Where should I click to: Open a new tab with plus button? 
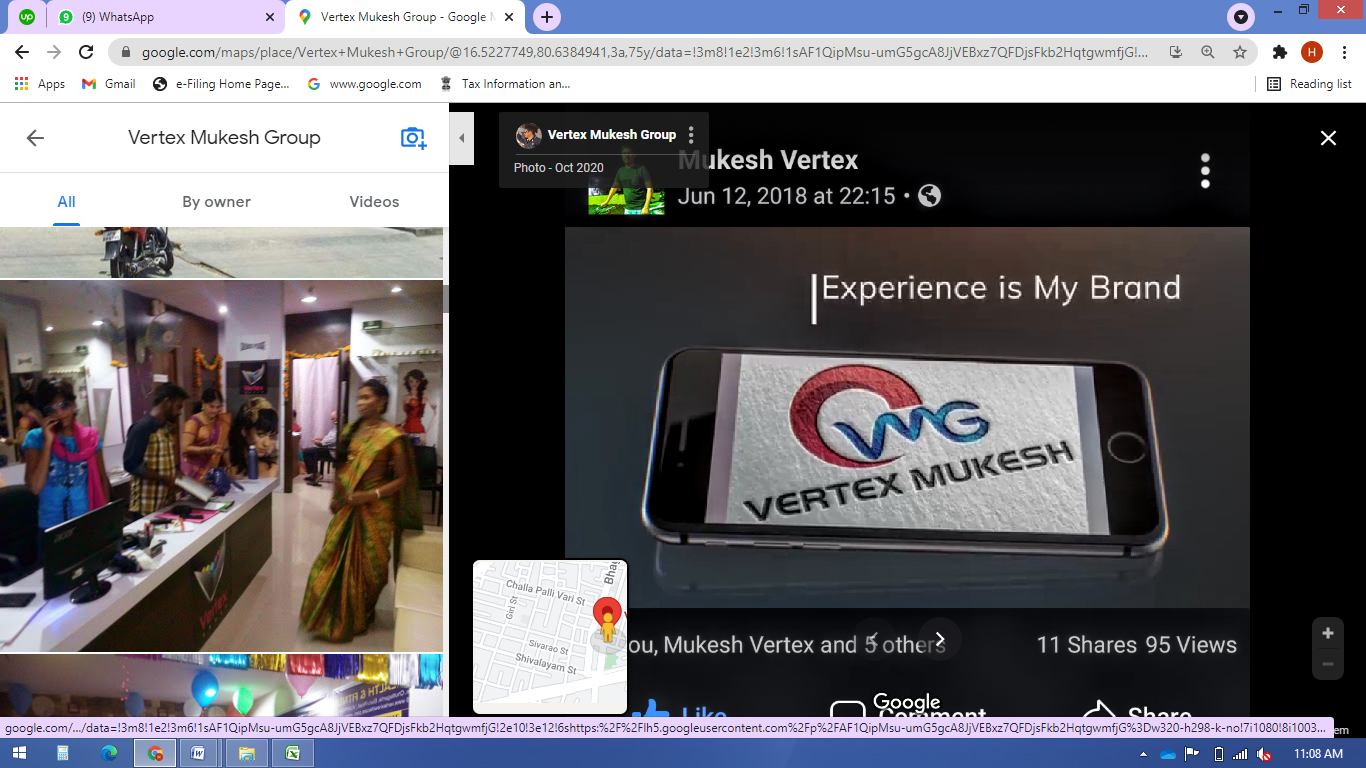click(546, 17)
